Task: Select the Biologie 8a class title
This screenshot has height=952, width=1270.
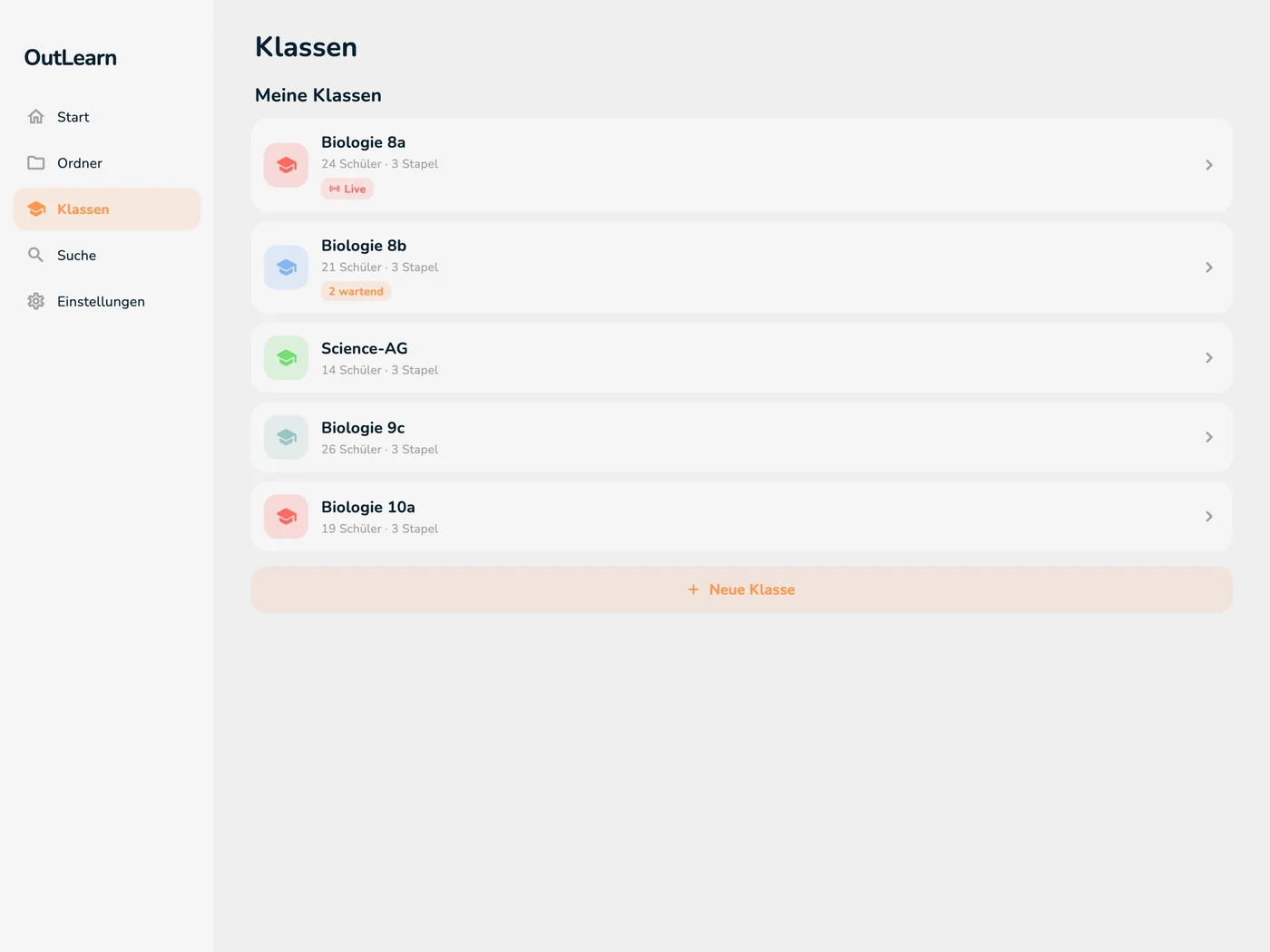Action: coord(363,142)
